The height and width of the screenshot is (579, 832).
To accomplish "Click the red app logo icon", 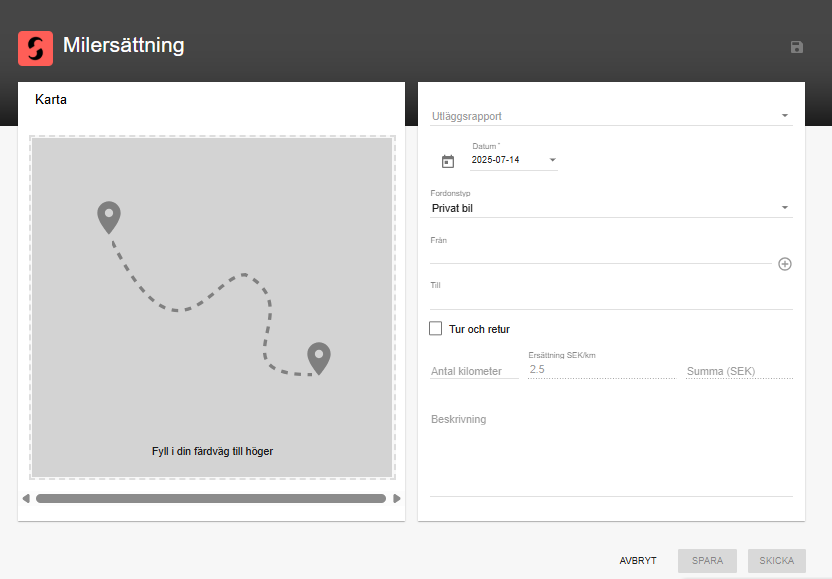I will point(36,48).
